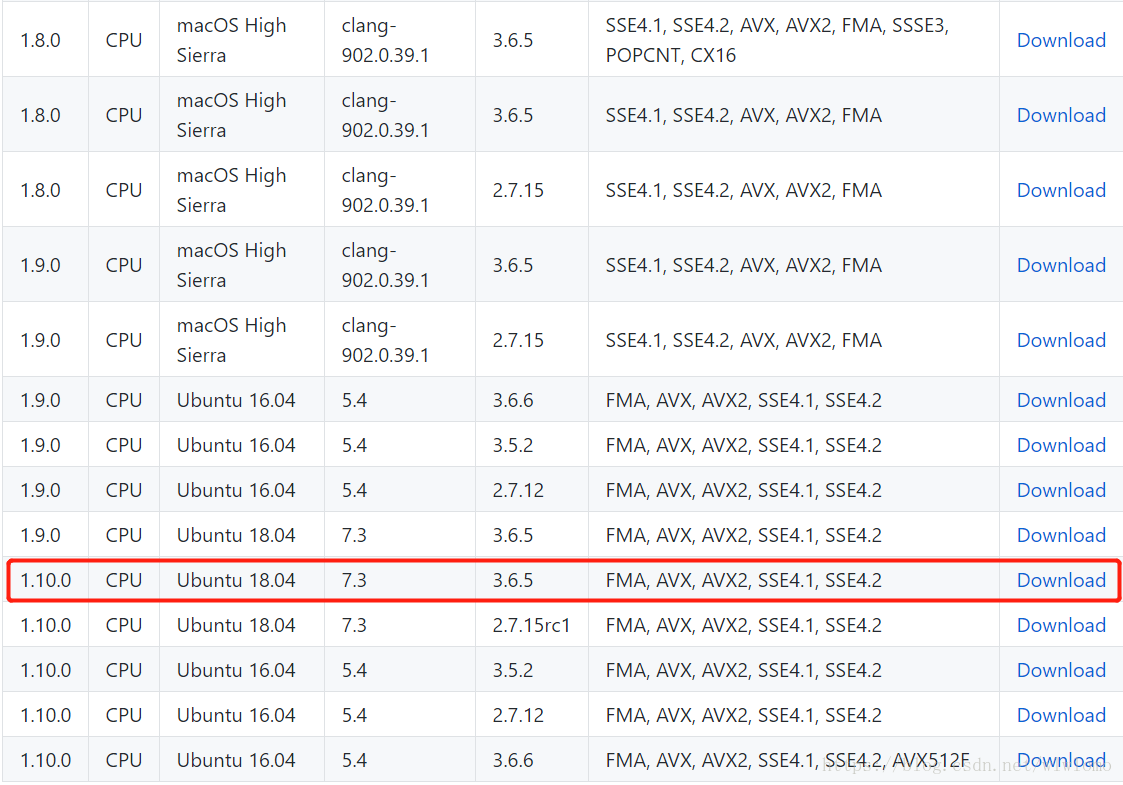The image size is (1123, 785).
Task: Click the Python version 3.6.5 in the highlighted row
Action: [x=513, y=580]
